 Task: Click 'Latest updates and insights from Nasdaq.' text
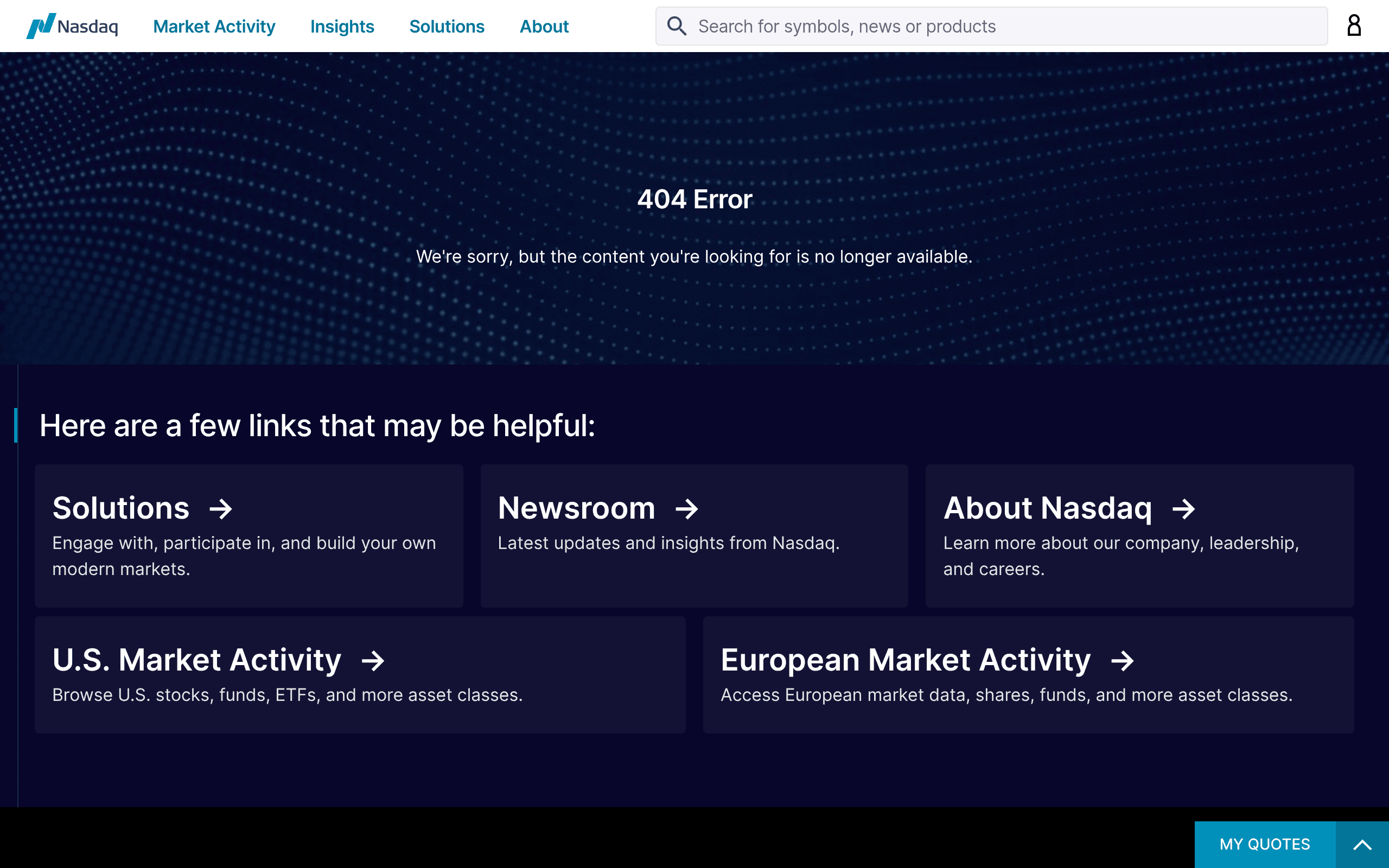point(668,543)
